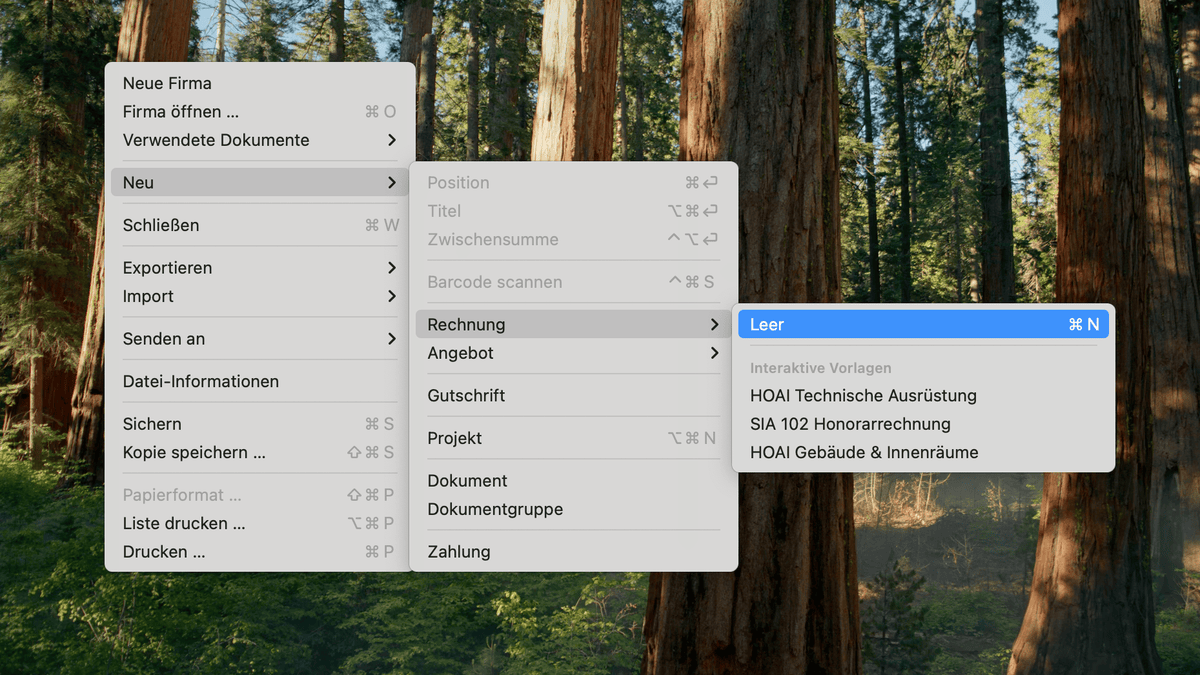The height and width of the screenshot is (675, 1200).
Task: Choose Dokumentgruppe entry
Action: click(573, 509)
